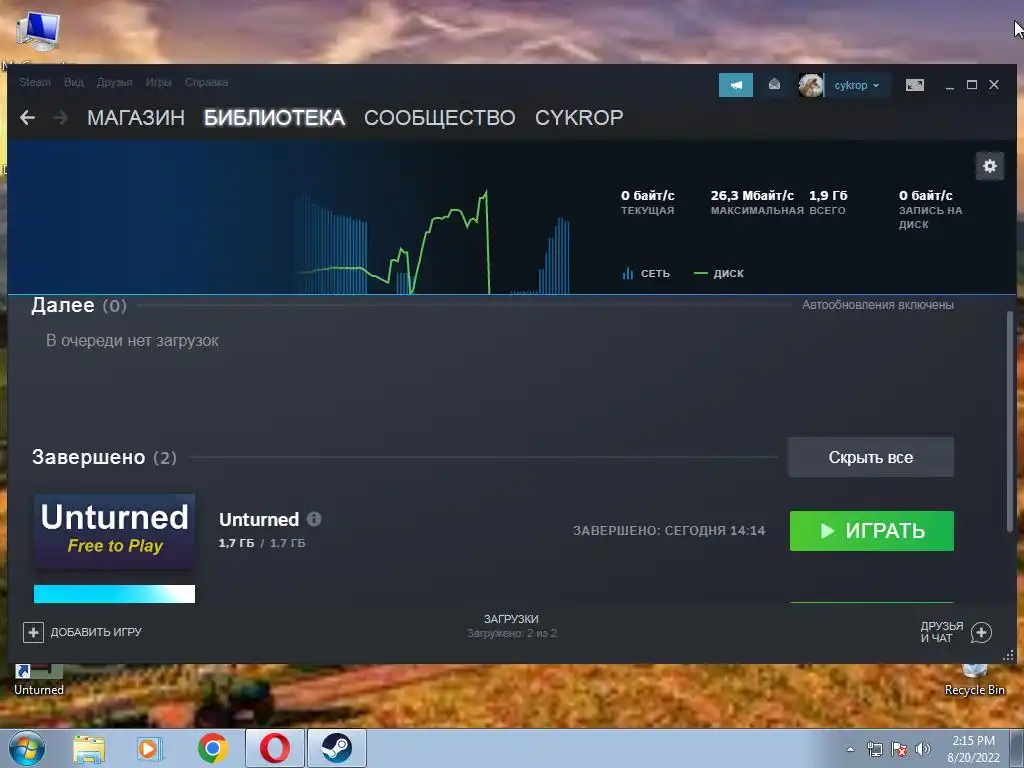Open the cykrop account dropdown

pos(857,85)
